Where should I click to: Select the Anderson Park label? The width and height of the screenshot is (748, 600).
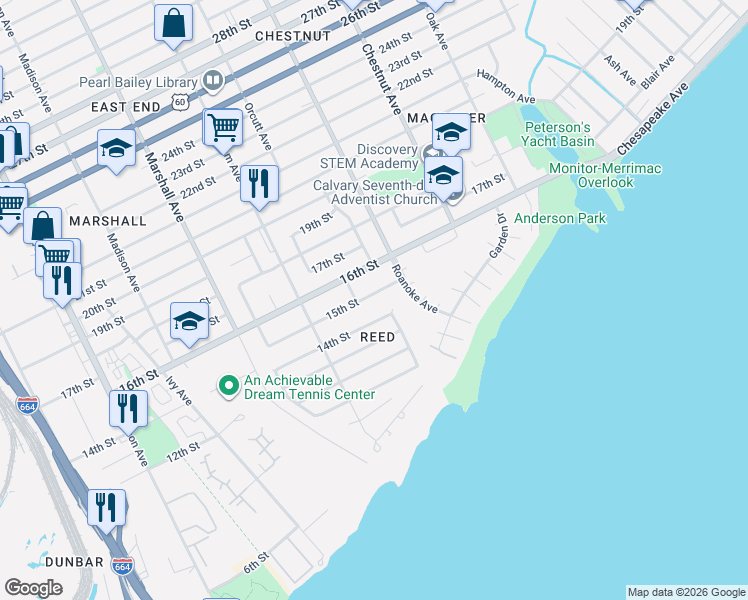click(x=560, y=218)
